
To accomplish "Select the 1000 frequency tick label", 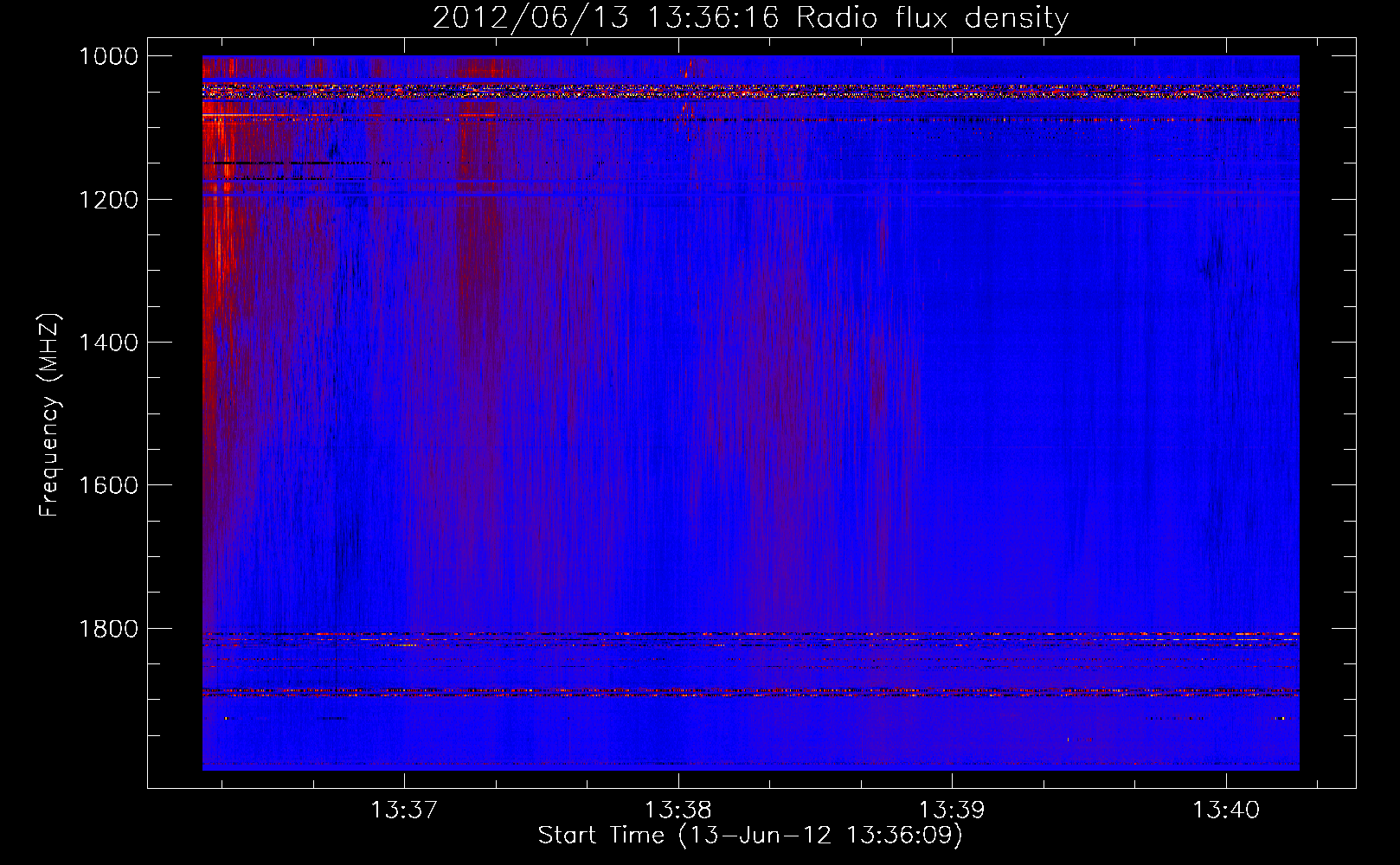I will 108,56.
